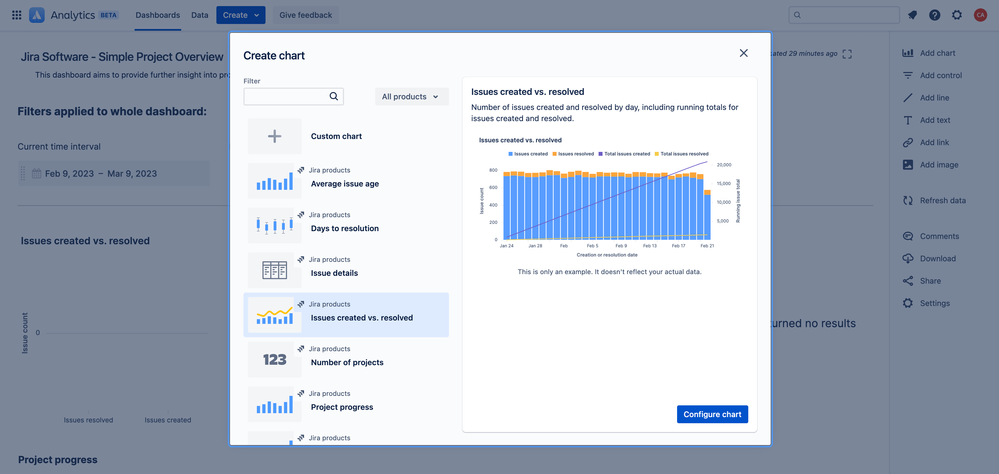
Task: Choose the Number of projects list label
Action: 347,362
